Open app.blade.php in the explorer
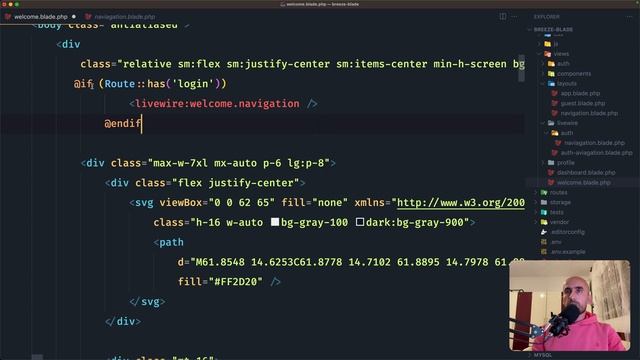640x360 pixels. 580,93
